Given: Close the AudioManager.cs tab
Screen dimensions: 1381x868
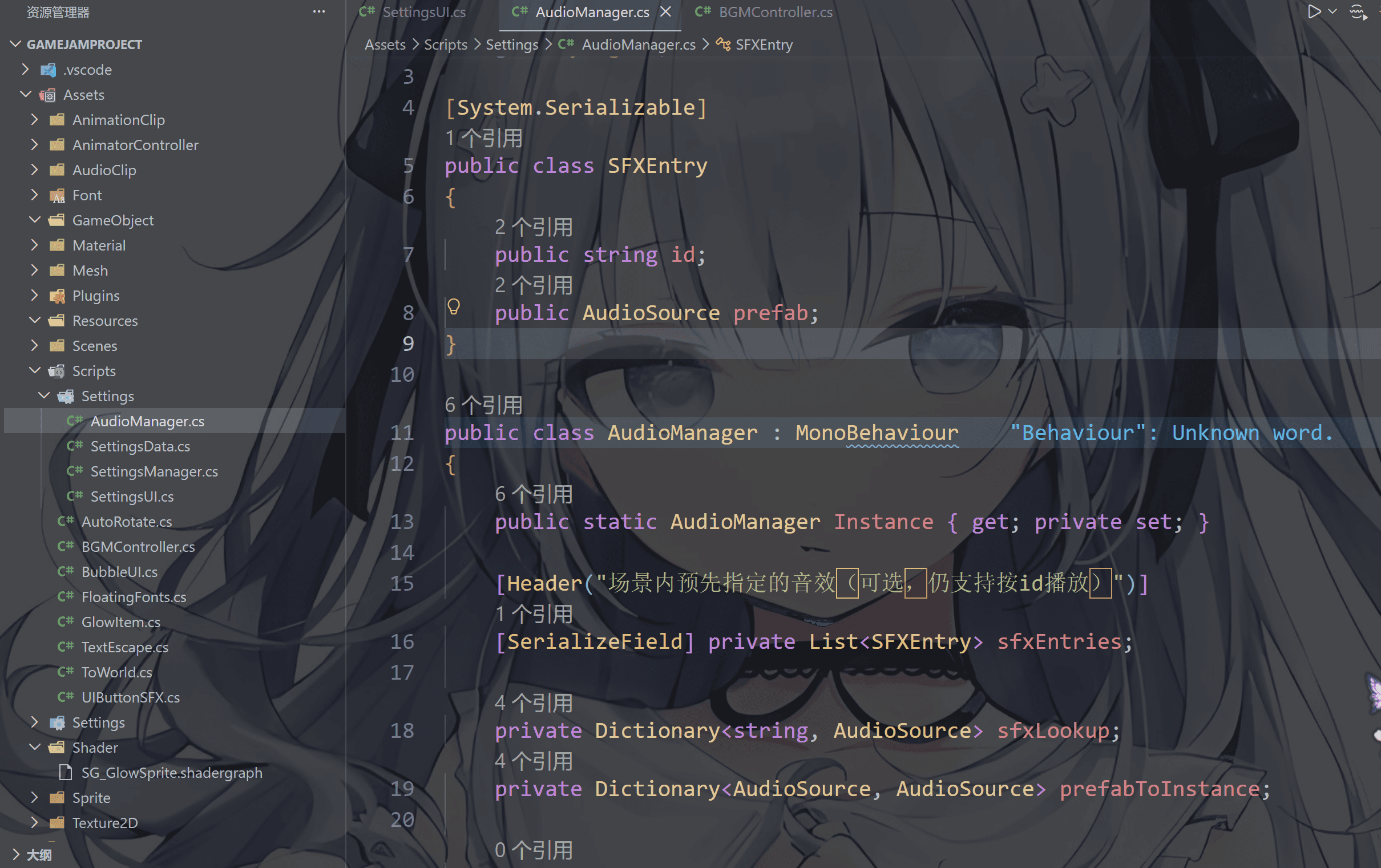Looking at the screenshot, I should [x=666, y=12].
